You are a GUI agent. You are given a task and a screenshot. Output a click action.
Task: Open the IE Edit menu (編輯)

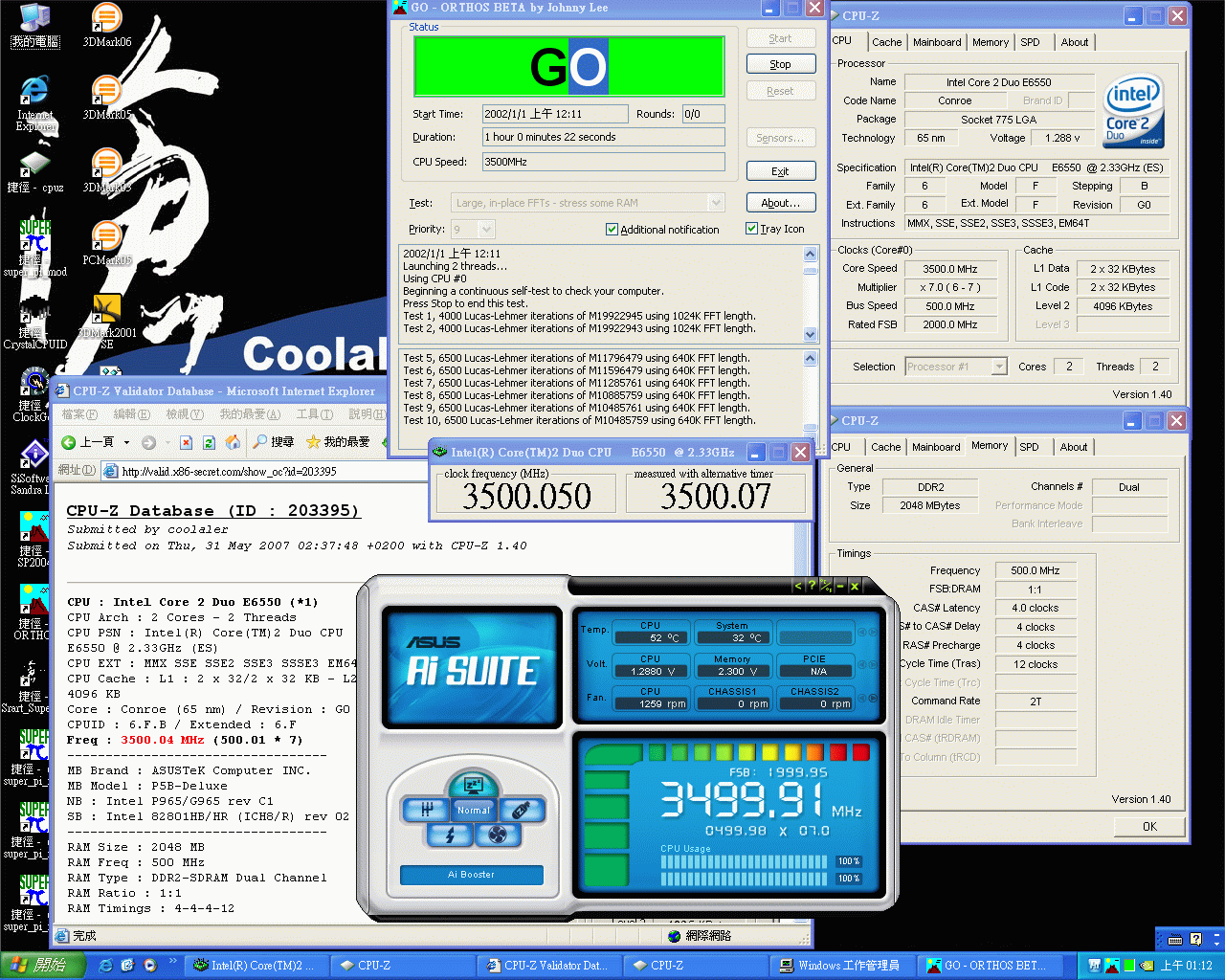[x=131, y=414]
